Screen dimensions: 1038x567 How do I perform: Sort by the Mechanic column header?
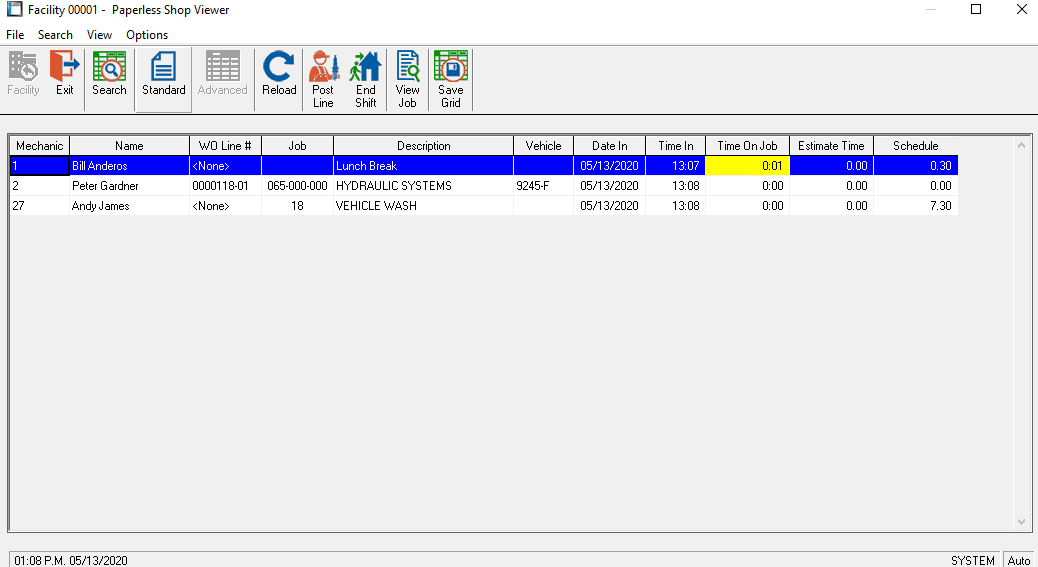pyautogui.click(x=39, y=146)
